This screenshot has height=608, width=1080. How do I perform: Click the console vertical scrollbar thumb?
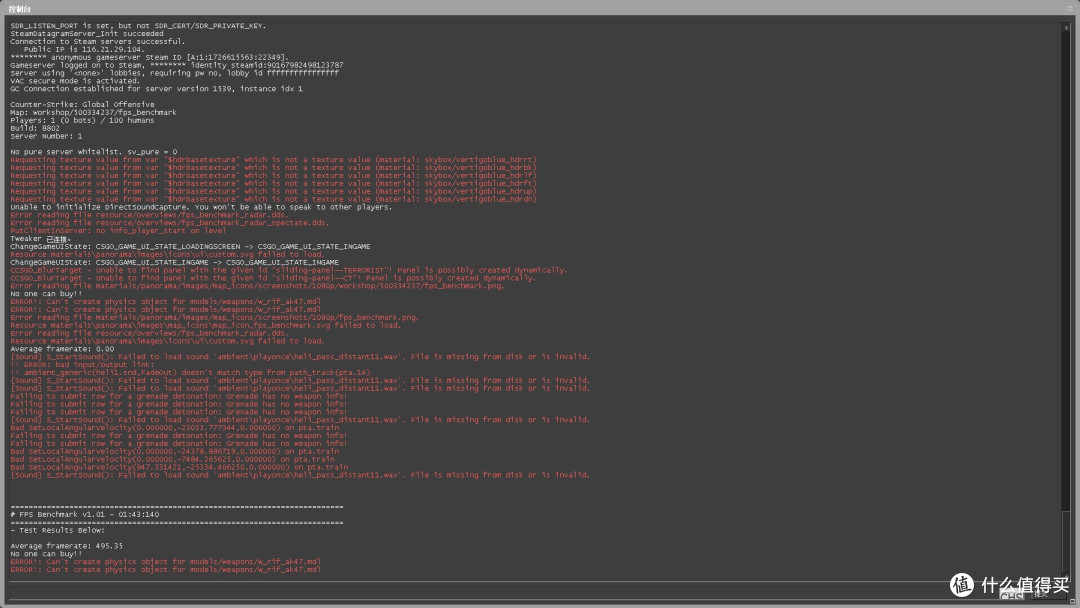[x=1066, y=541]
